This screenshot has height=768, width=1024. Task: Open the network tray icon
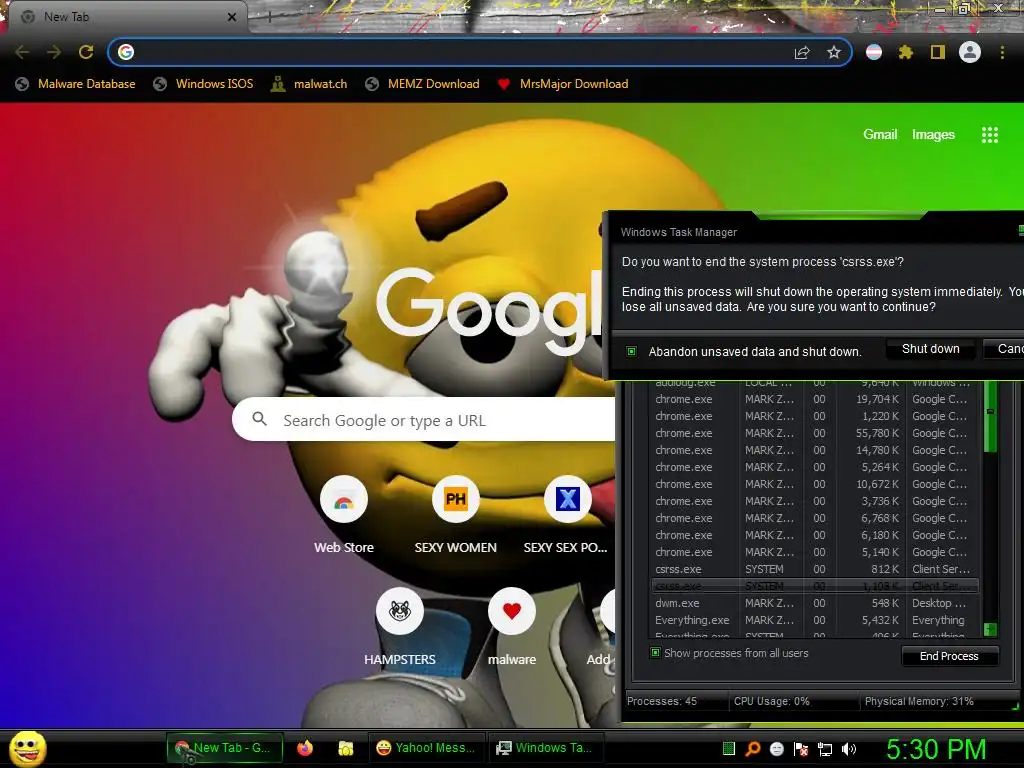point(825,748)
